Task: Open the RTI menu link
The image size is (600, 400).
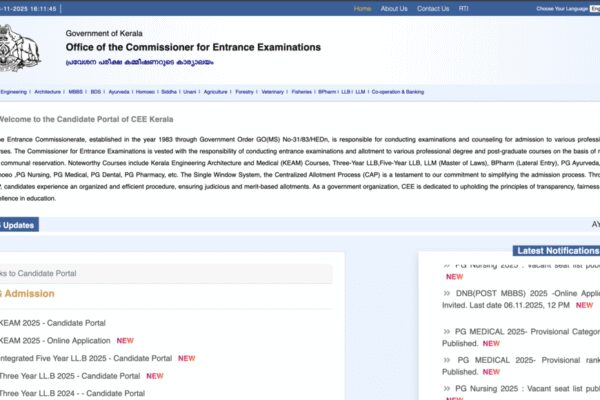Action: click(463, 8)
